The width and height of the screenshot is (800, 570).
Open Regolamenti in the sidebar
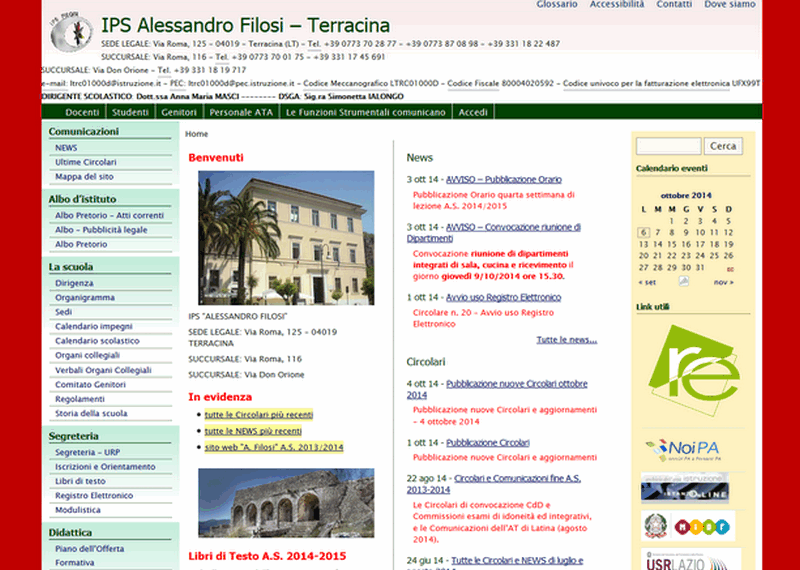pos(80,399)
